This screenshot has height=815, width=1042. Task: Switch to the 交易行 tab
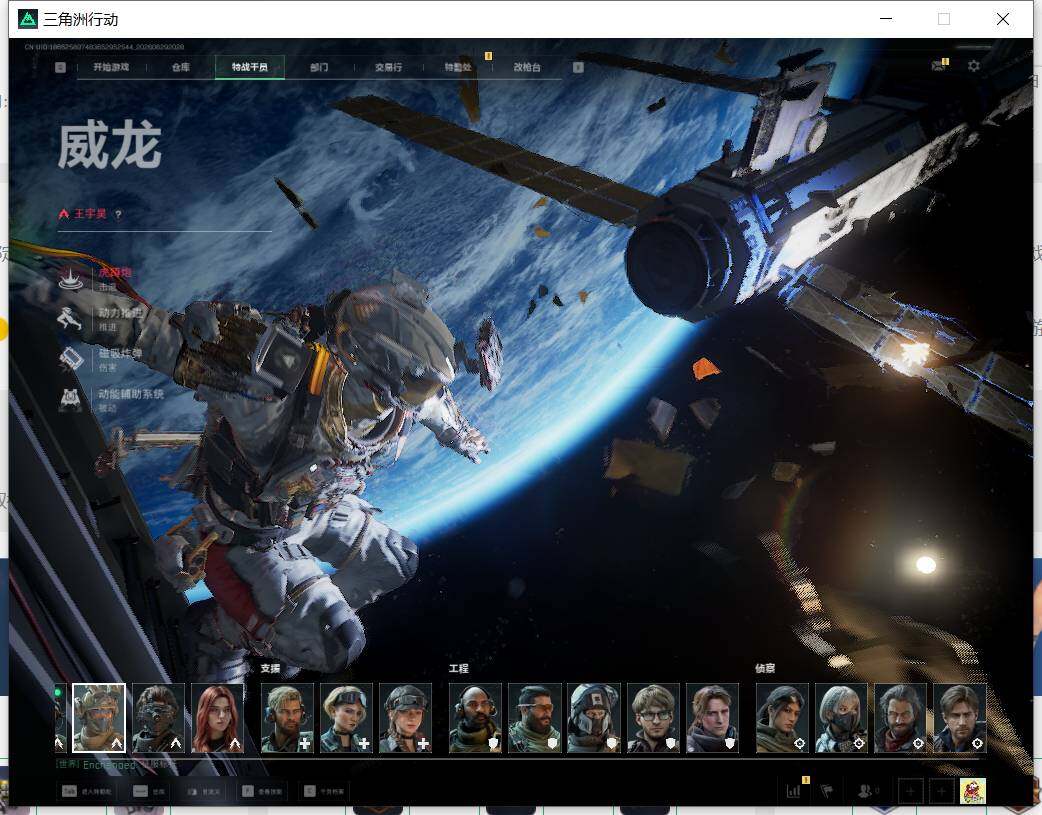388,67
